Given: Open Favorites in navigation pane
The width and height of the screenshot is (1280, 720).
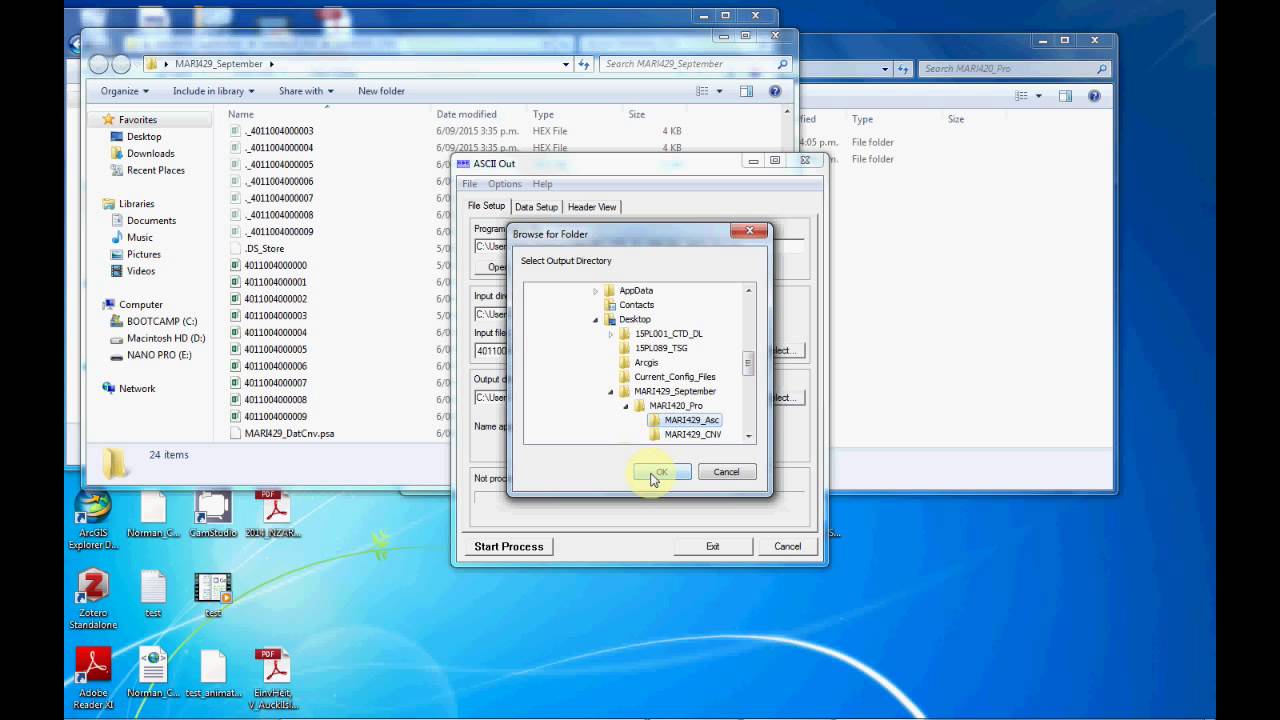Looking at the screenshot, I should click(x=137, y=120).
